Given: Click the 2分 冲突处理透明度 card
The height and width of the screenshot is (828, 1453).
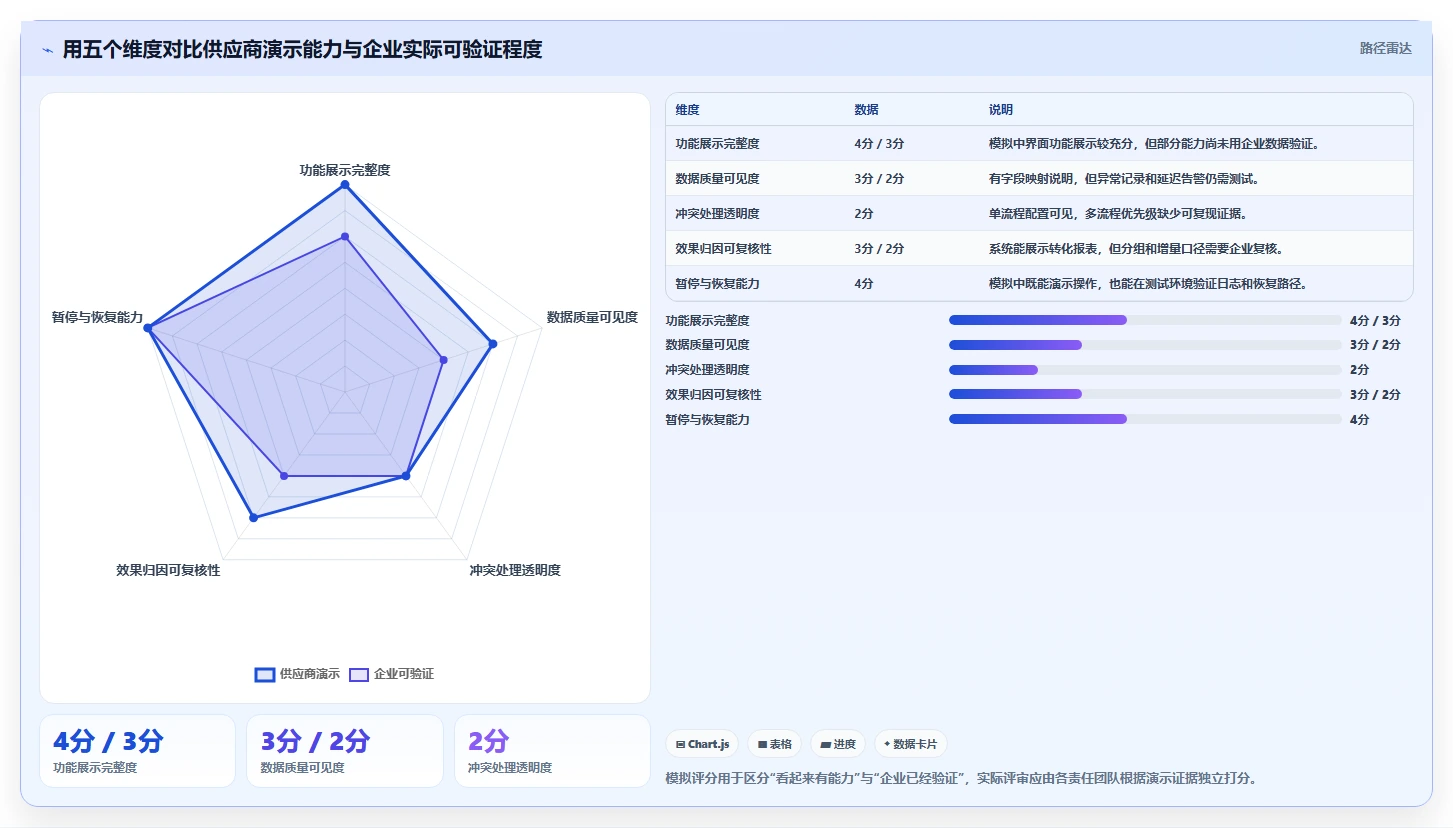Looking at the screenshot, I should [x=552, y=751].
